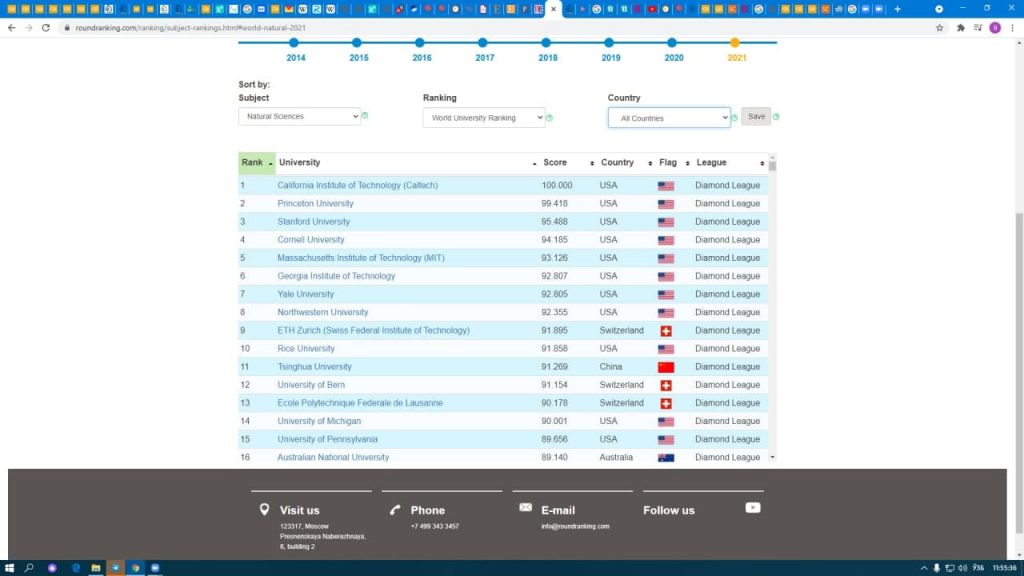Viewport: 1024px width, 576px height.
Task: Open California Institute of Technology (Caltech) link
Action: (x=358, y=185)
